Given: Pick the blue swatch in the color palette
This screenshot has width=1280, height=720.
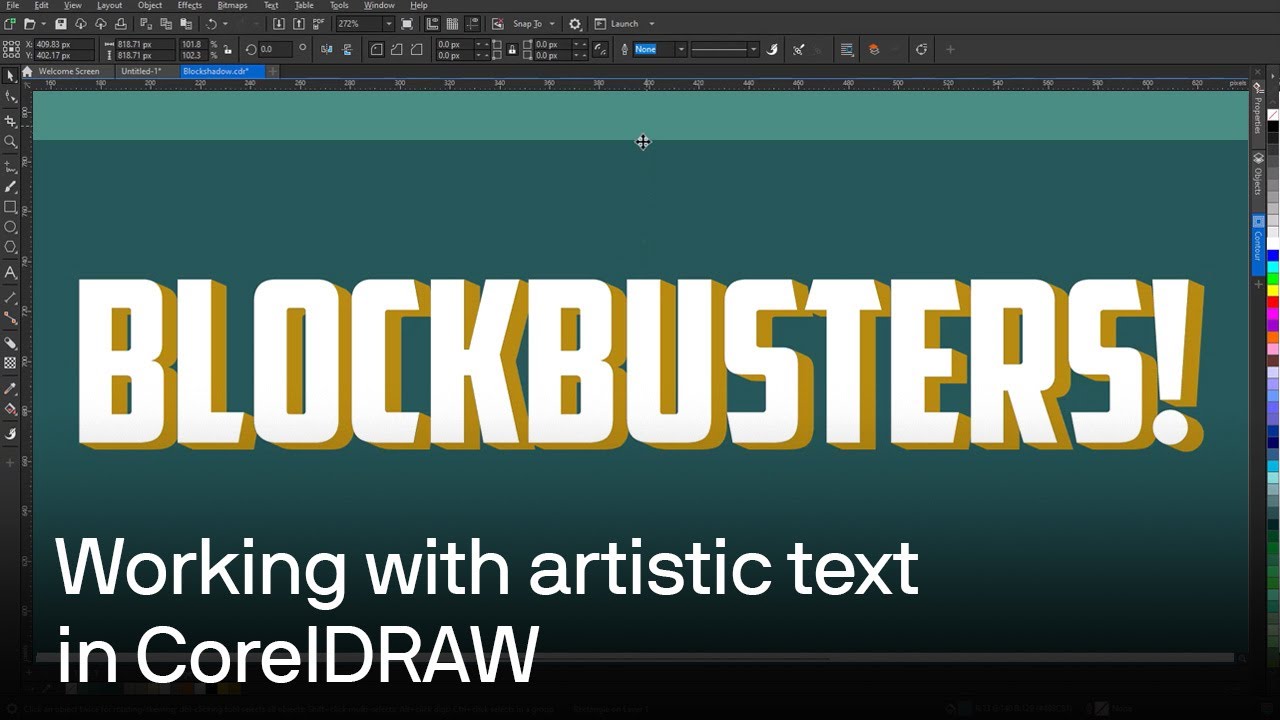Looking at the screenshot, I should click(x=1273, y=255).
